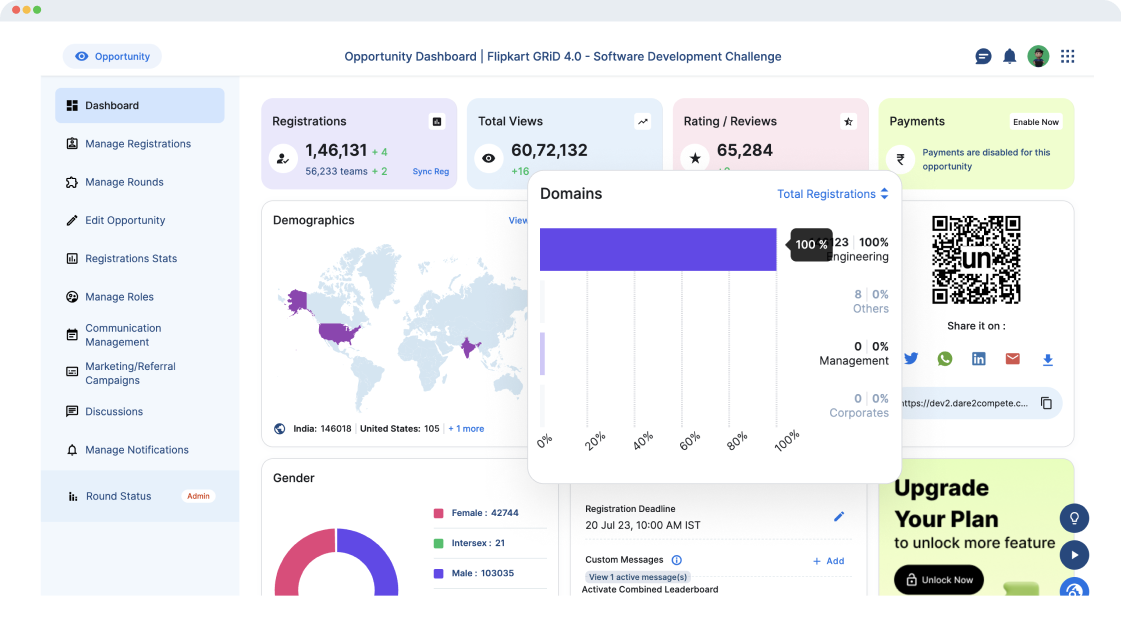
Task: Click the United States on the map
Action: tap(338, 333)
